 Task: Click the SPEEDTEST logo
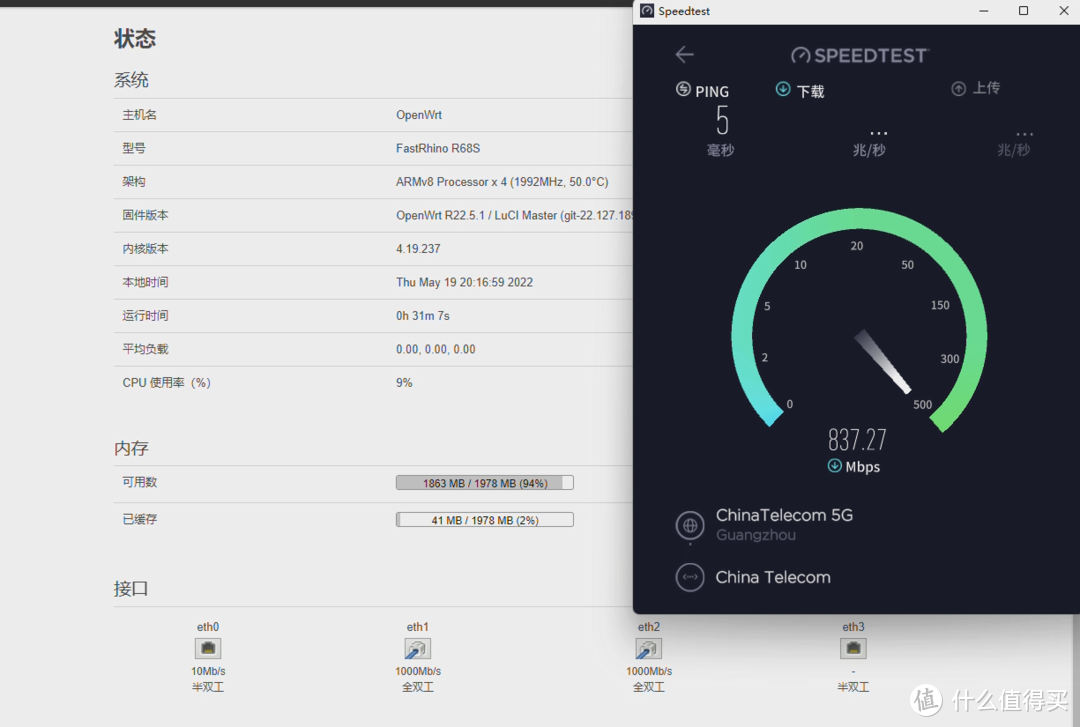point(860,55)
